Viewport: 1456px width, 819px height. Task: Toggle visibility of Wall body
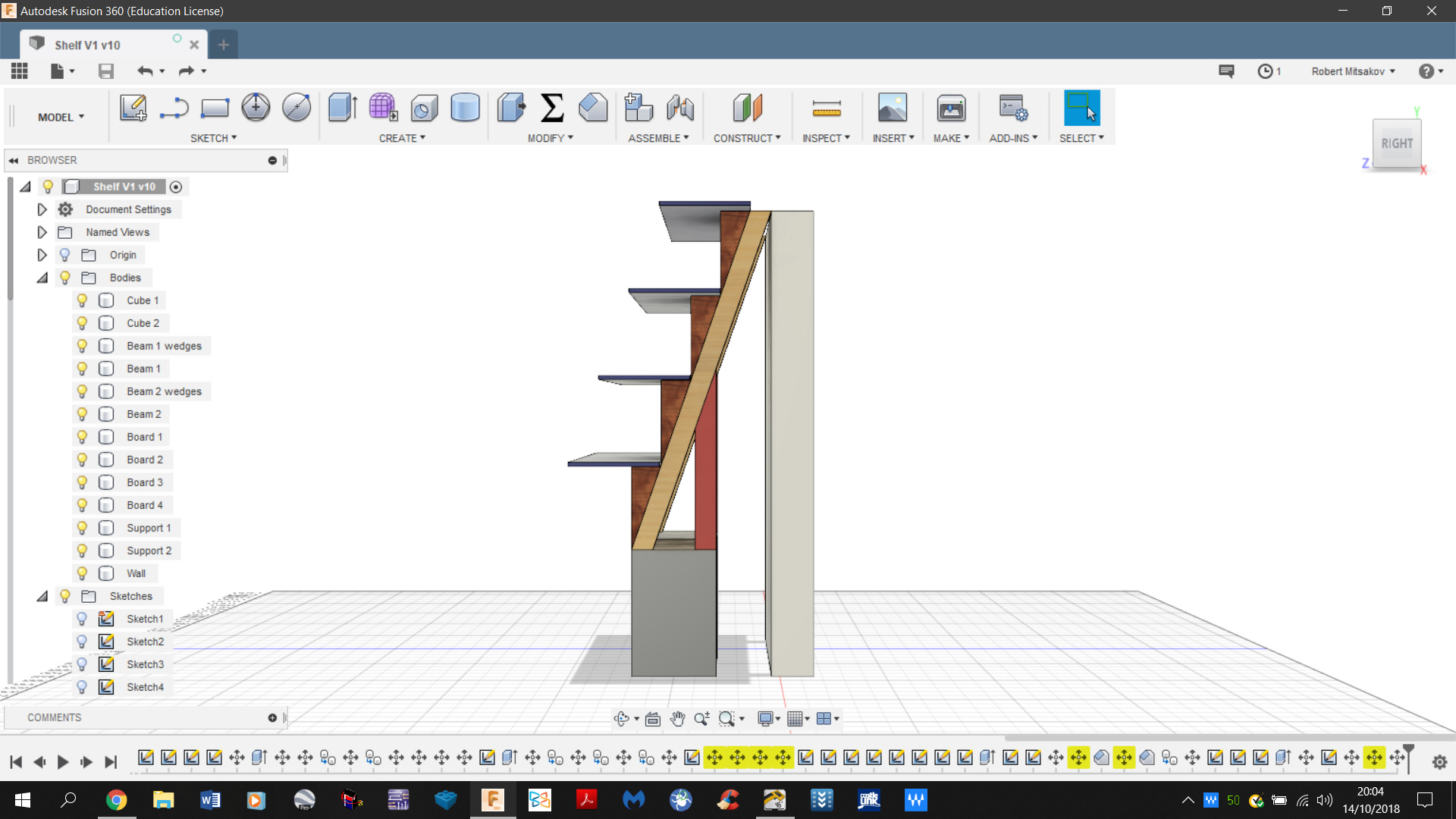(x=82, y=573)
